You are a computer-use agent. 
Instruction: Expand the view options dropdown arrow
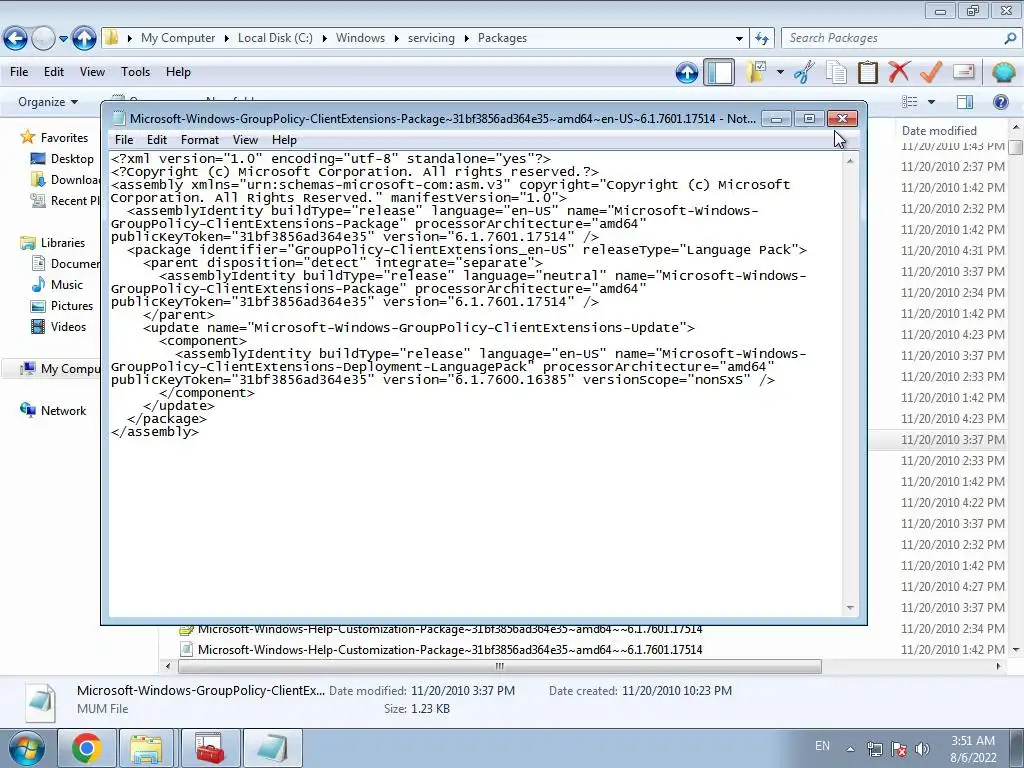931,102
